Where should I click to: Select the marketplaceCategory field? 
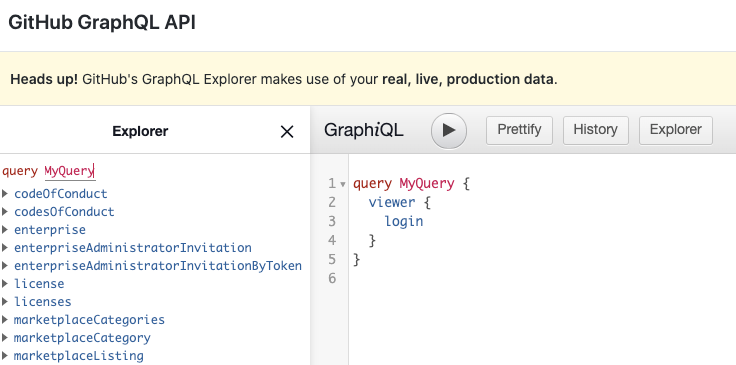82,338
